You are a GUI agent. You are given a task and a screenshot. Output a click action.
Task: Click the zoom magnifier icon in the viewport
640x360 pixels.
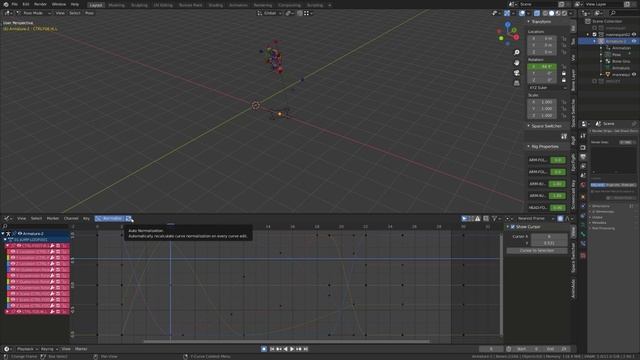pos(517,53)
